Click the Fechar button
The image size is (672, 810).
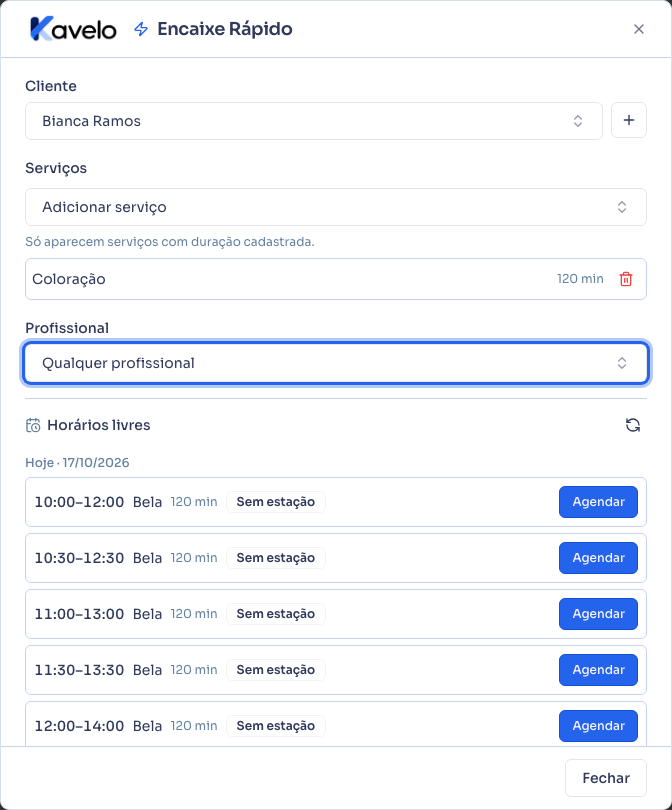click(606, 778)
